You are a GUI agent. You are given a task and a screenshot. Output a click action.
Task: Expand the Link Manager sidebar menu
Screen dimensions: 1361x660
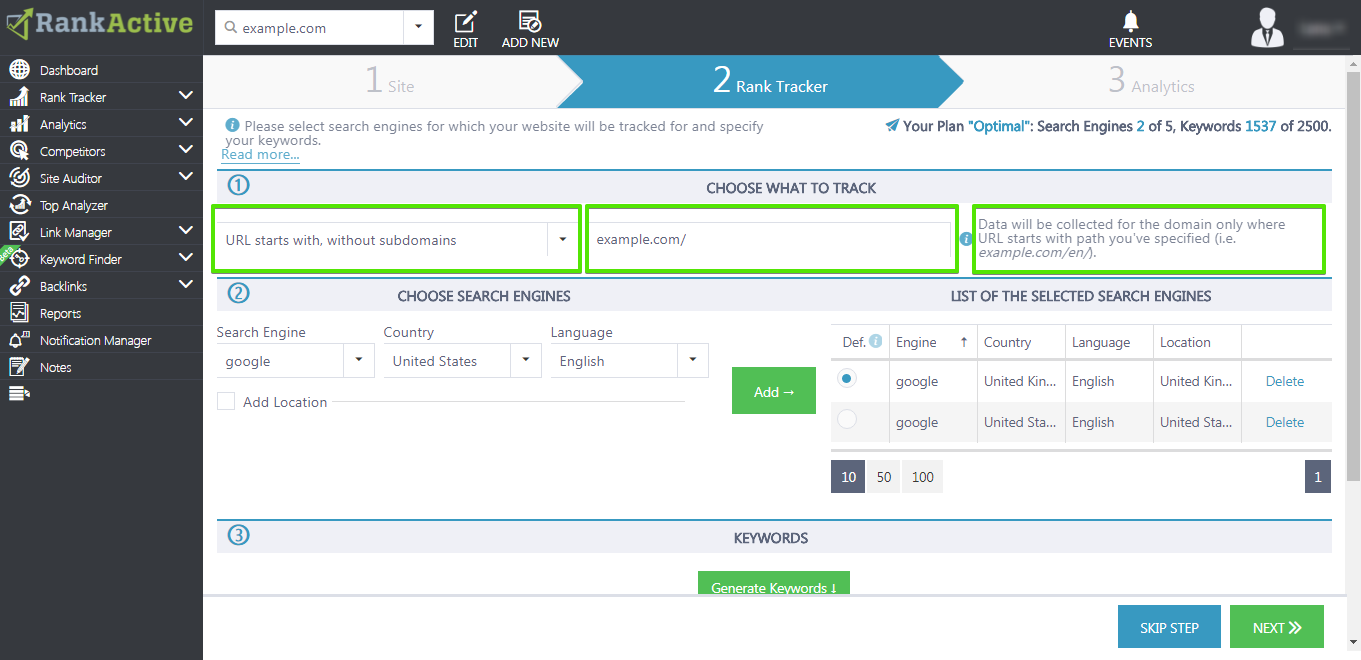[x=185, y=231]
